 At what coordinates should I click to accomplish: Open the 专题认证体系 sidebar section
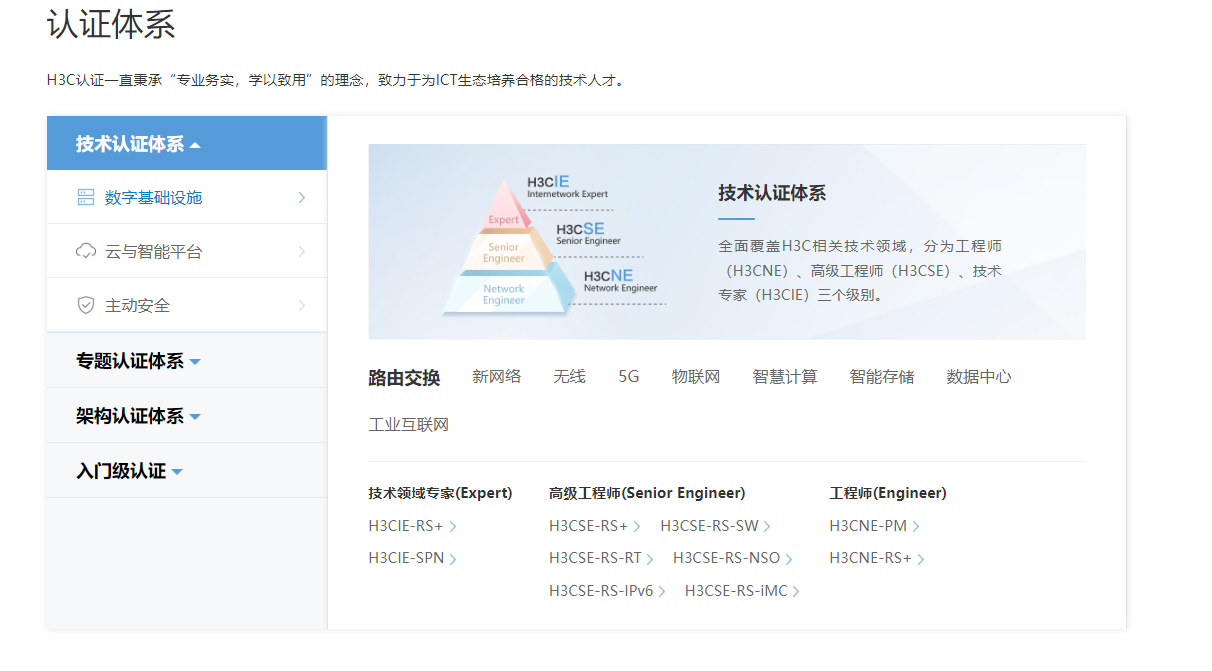(187, 361)
